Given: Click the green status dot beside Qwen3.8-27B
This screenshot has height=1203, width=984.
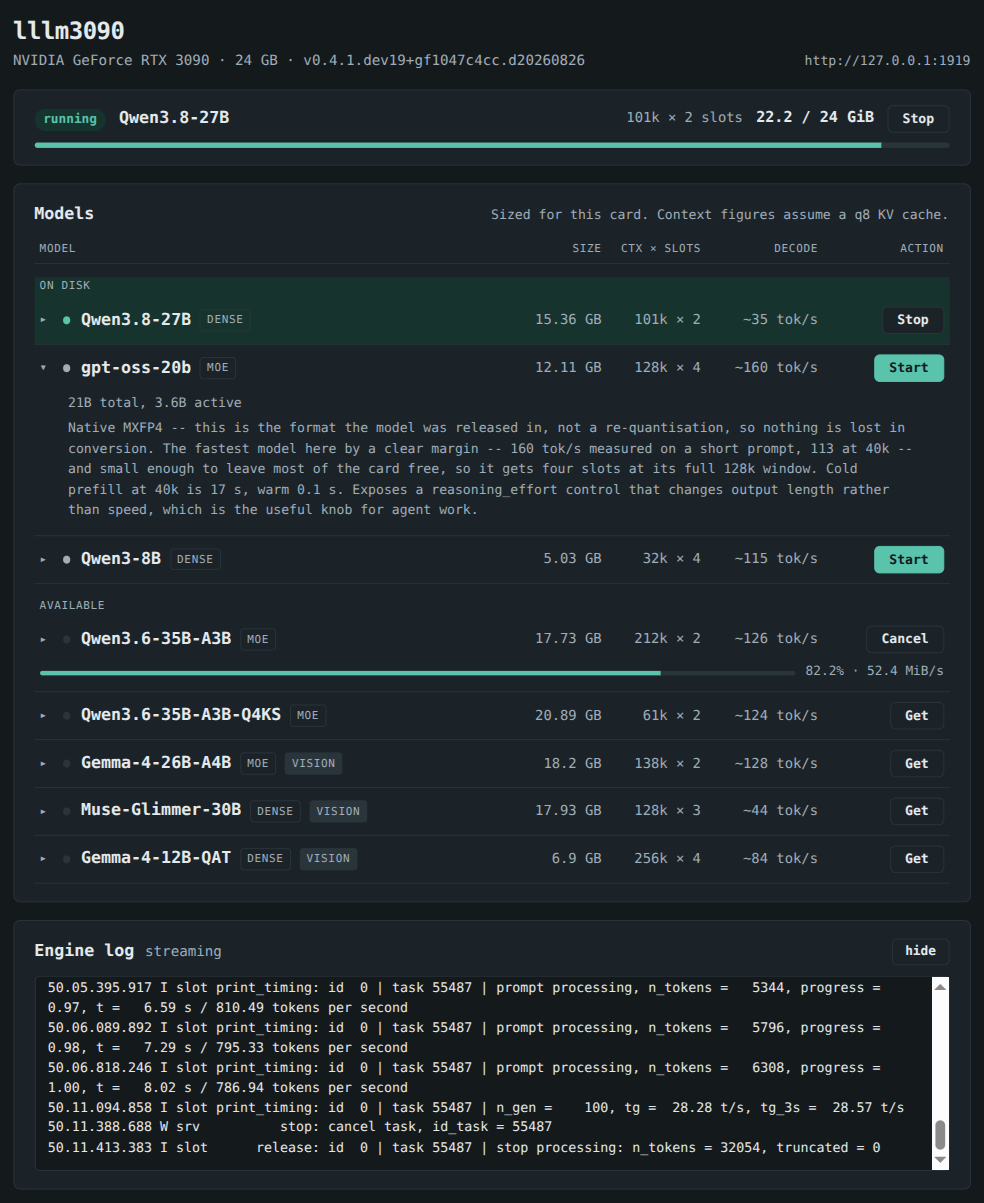Looking at the screenshot, I should (67, 320).
